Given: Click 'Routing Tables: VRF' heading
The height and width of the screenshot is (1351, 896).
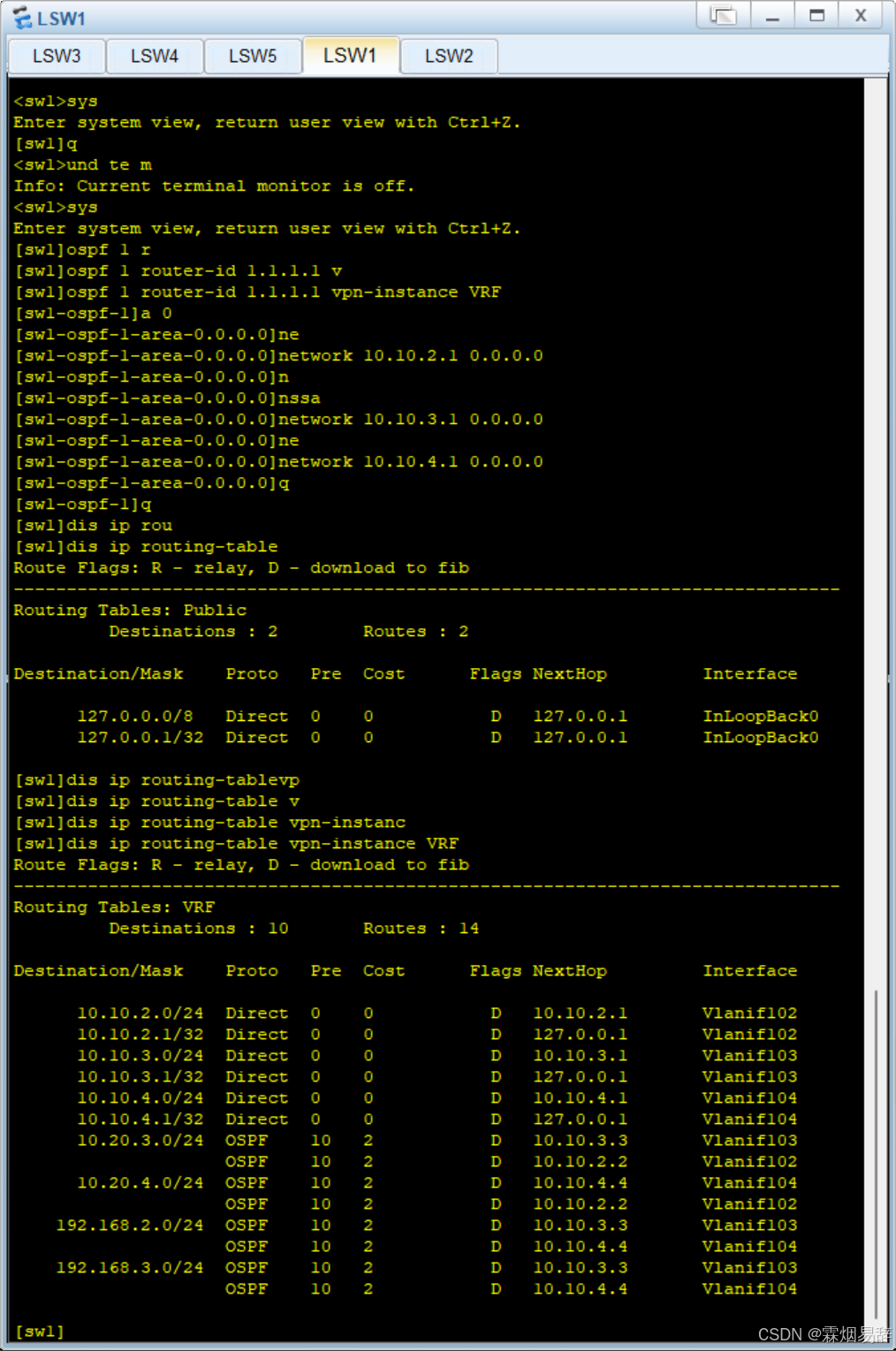Looking at the screenshot, I should pyautogui.click(x=114, y=907).
